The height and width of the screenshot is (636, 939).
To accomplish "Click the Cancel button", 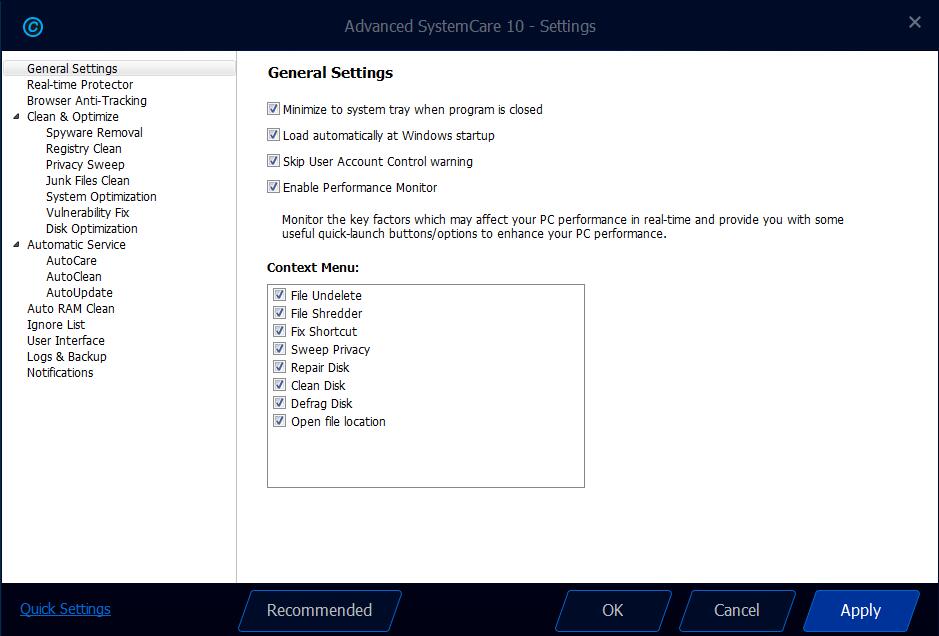I will coord(737,610).
